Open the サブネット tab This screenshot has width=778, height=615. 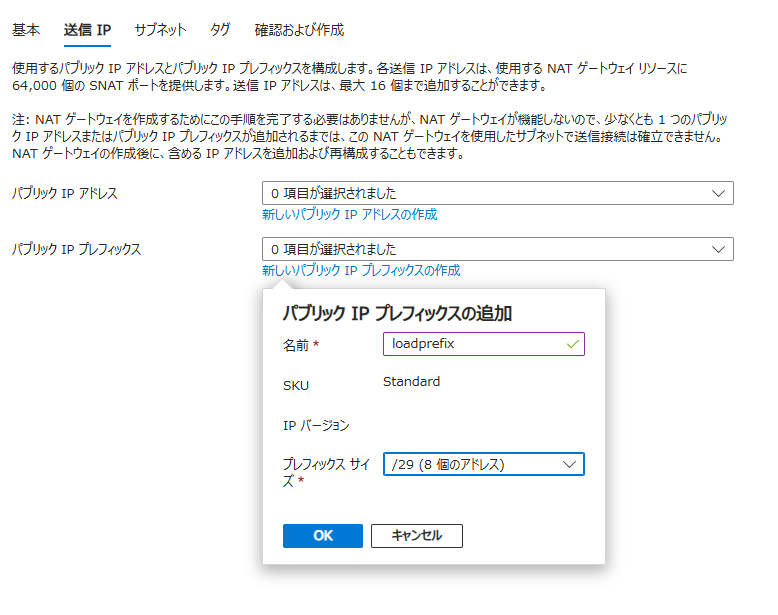click(x=160, y=30)
